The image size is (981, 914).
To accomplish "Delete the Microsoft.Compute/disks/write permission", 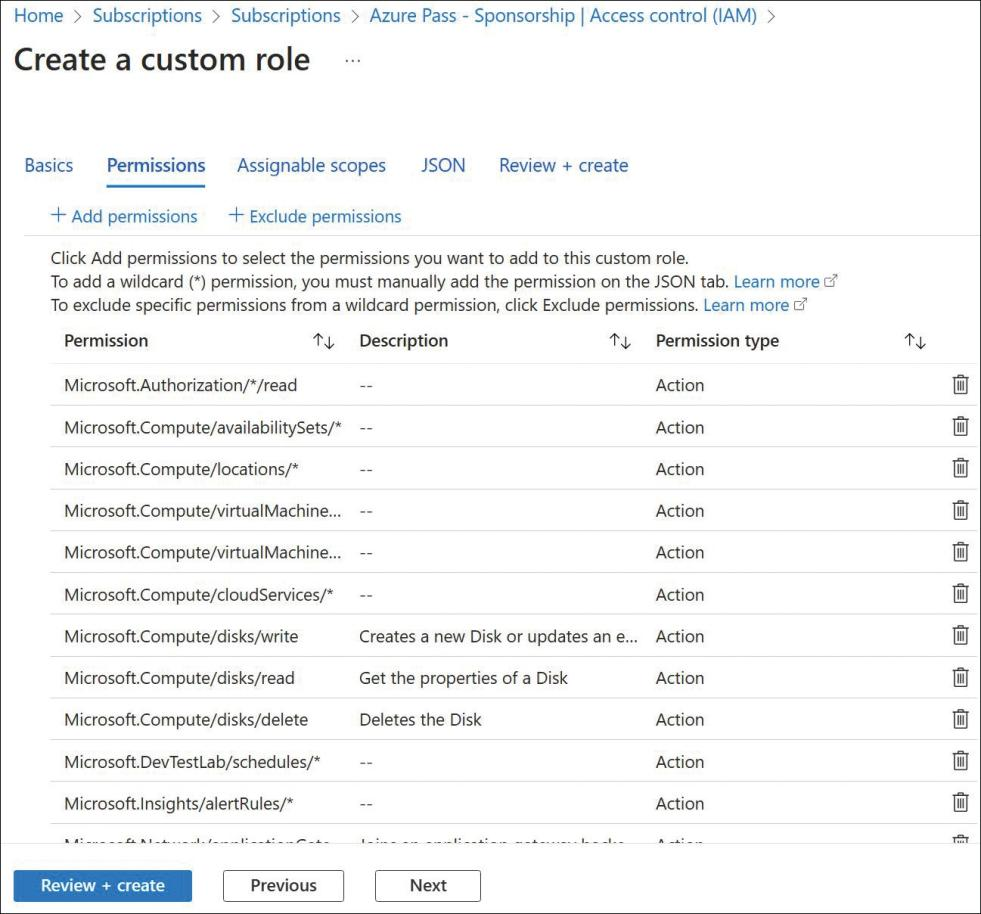I will click(960, 635).
